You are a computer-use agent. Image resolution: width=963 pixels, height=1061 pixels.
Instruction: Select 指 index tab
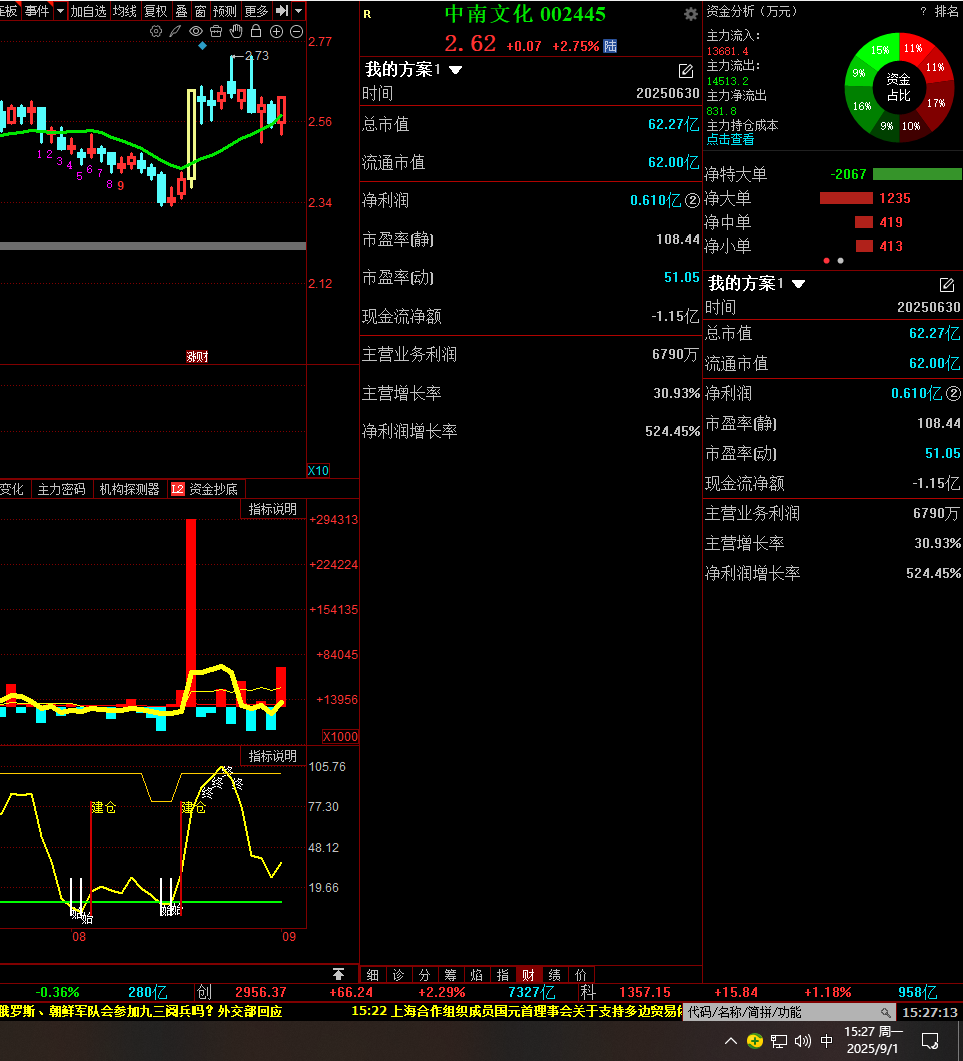[x=503, y=975]
